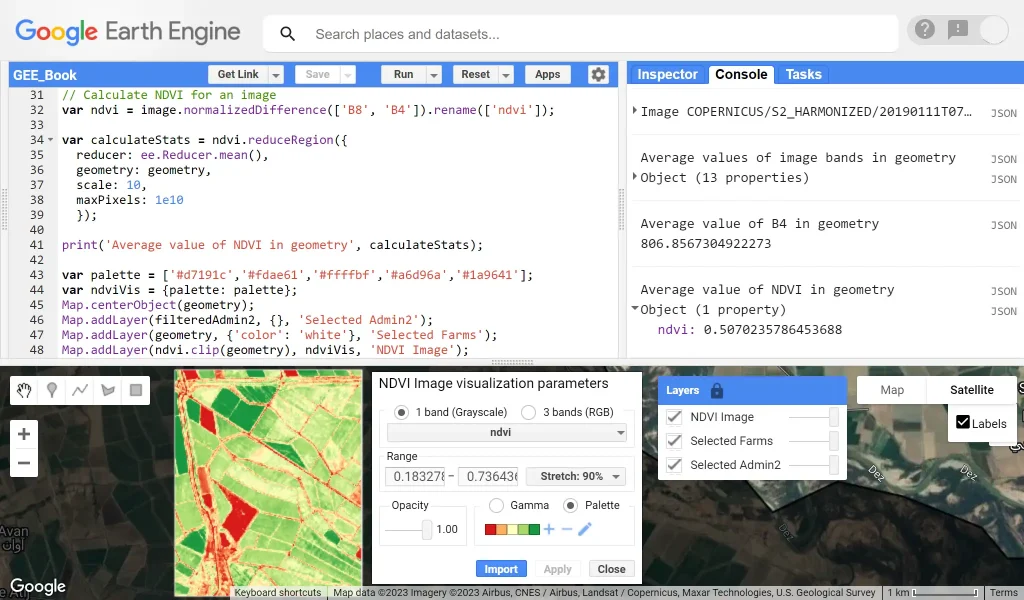The height and width of the screenshot is (600, 1024).
Task: Click the search magnifier icon
Action: [x=287, y=34]
